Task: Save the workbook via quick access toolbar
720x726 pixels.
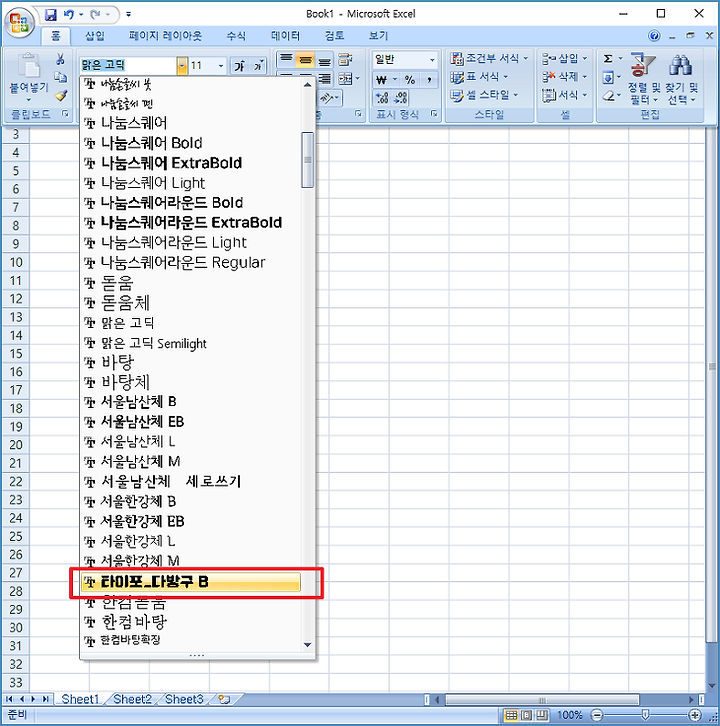Action: point(50,15)
